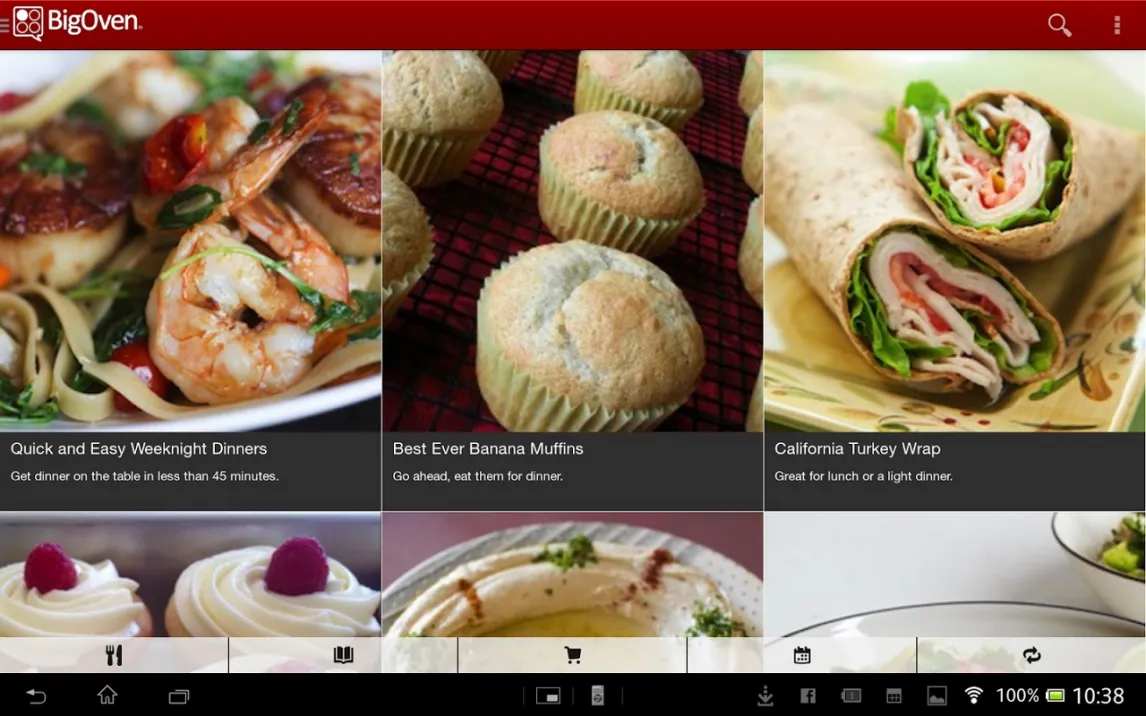
Task: Tap the refresh sync arrows icon
Action: (x=1031, y=655)
